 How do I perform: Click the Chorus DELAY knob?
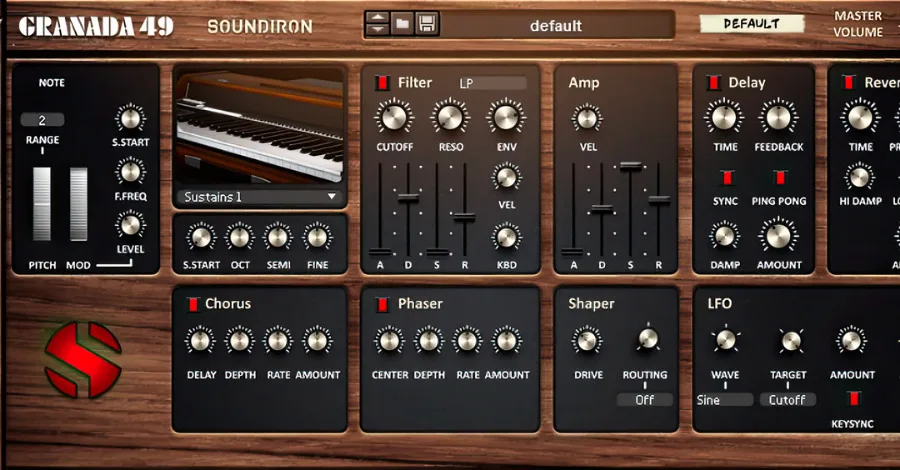(200, 341)
